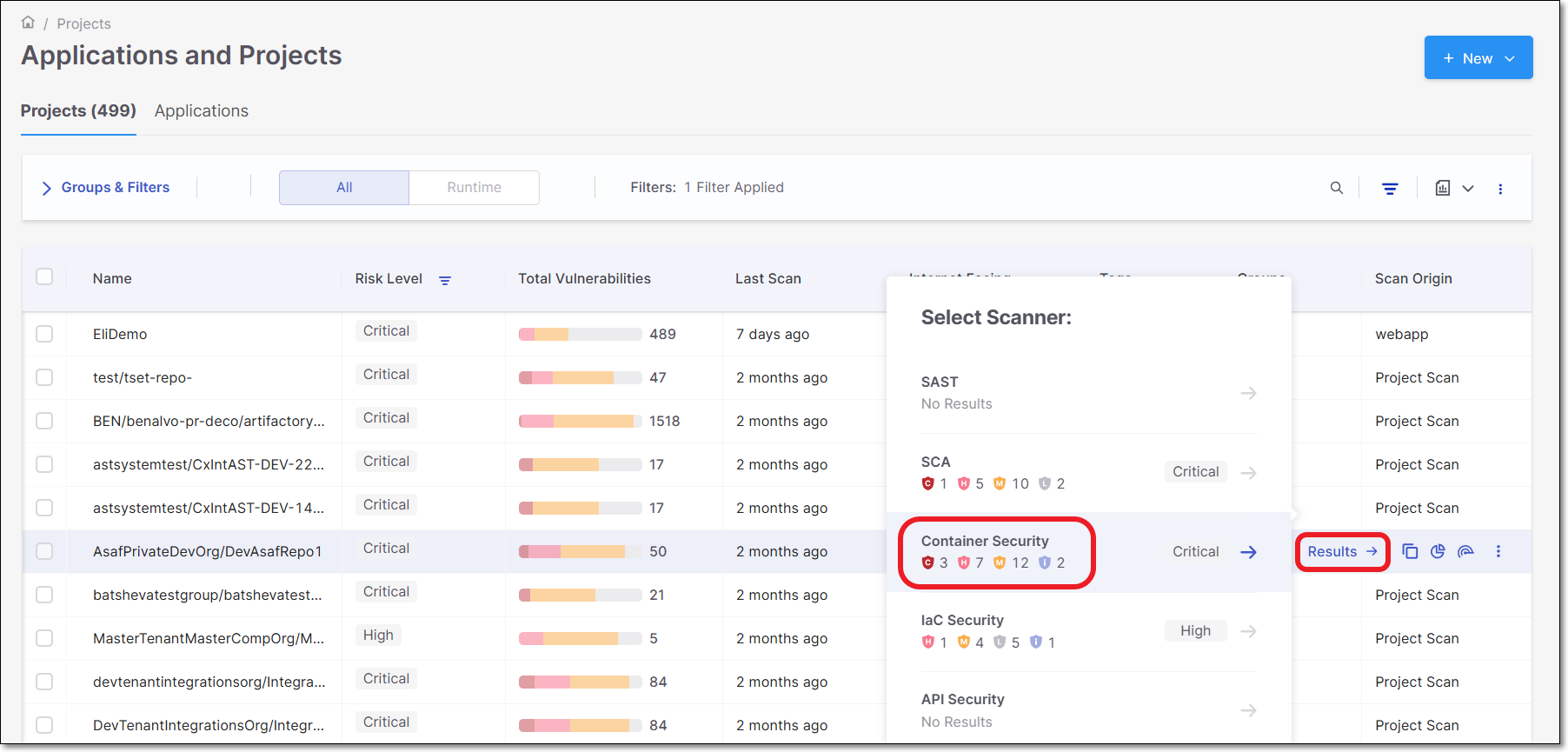Click the scan gauge icon in AsafPrivateDevOrg row
This screenshot has height=752, width=1568.
1465,551
